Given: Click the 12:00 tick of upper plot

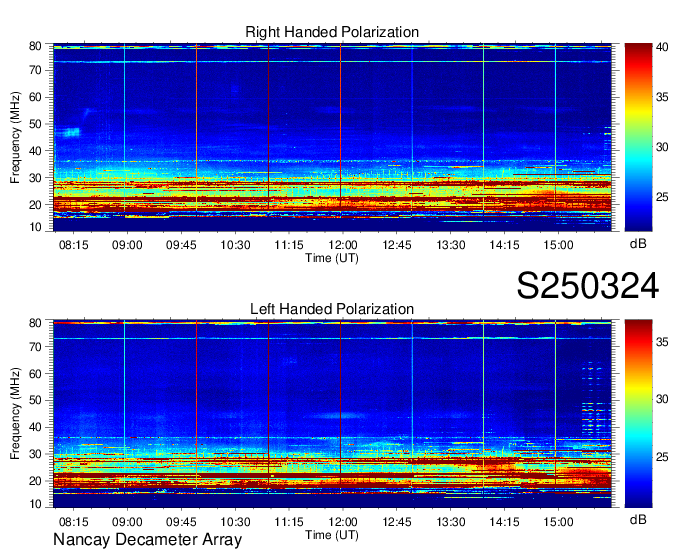Looking at the screenshot, I should coord(343,245).
